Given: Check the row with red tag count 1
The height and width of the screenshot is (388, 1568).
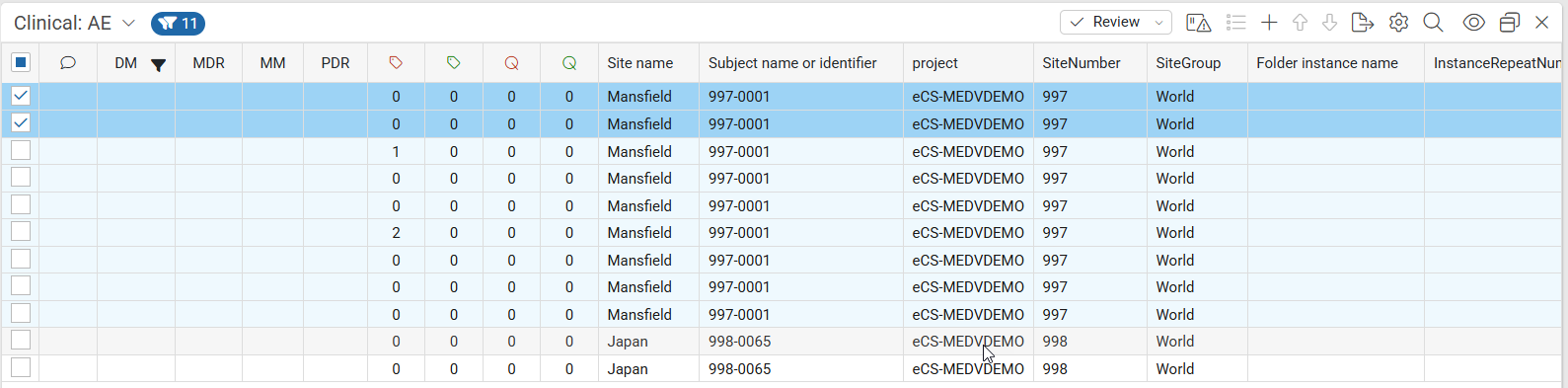Looking at the screenshot, I should (21, 150).
